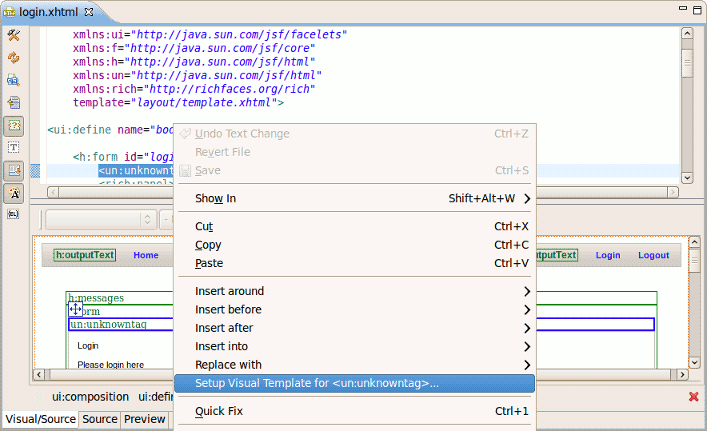The height and width of the screenshot is (431, 707).
Task: Click the source editor vertical scrollbar
Action: tap(687, 100)
